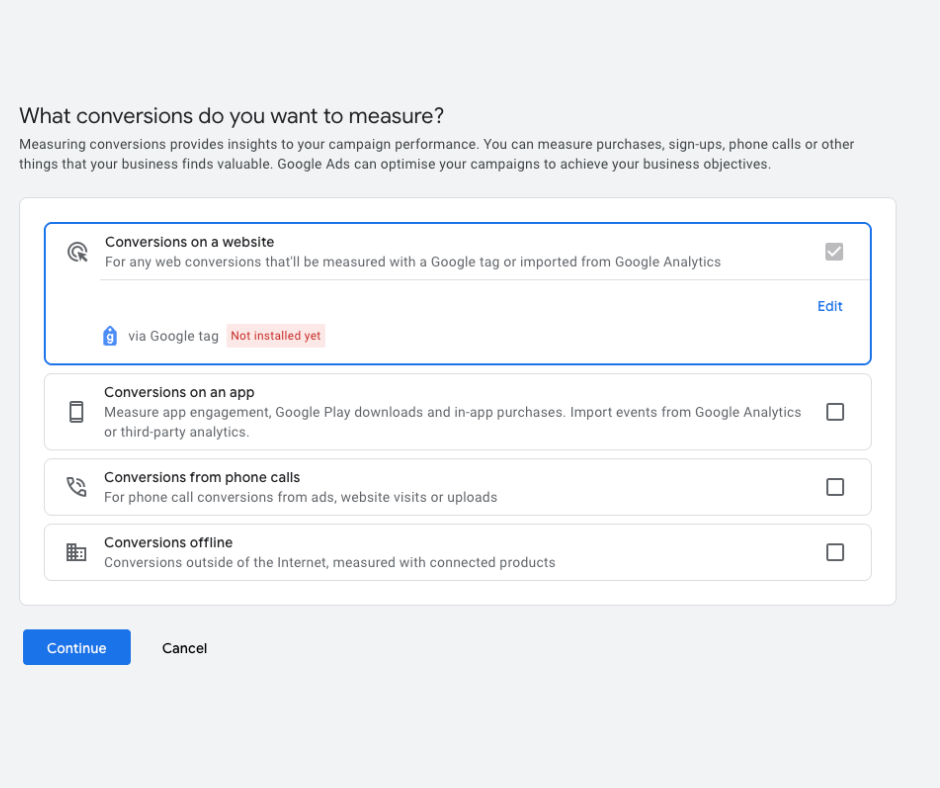The height and width of the screenshot is (788, 940).
Task: Click the blue Google tag icon
Action: pos(110,336)
